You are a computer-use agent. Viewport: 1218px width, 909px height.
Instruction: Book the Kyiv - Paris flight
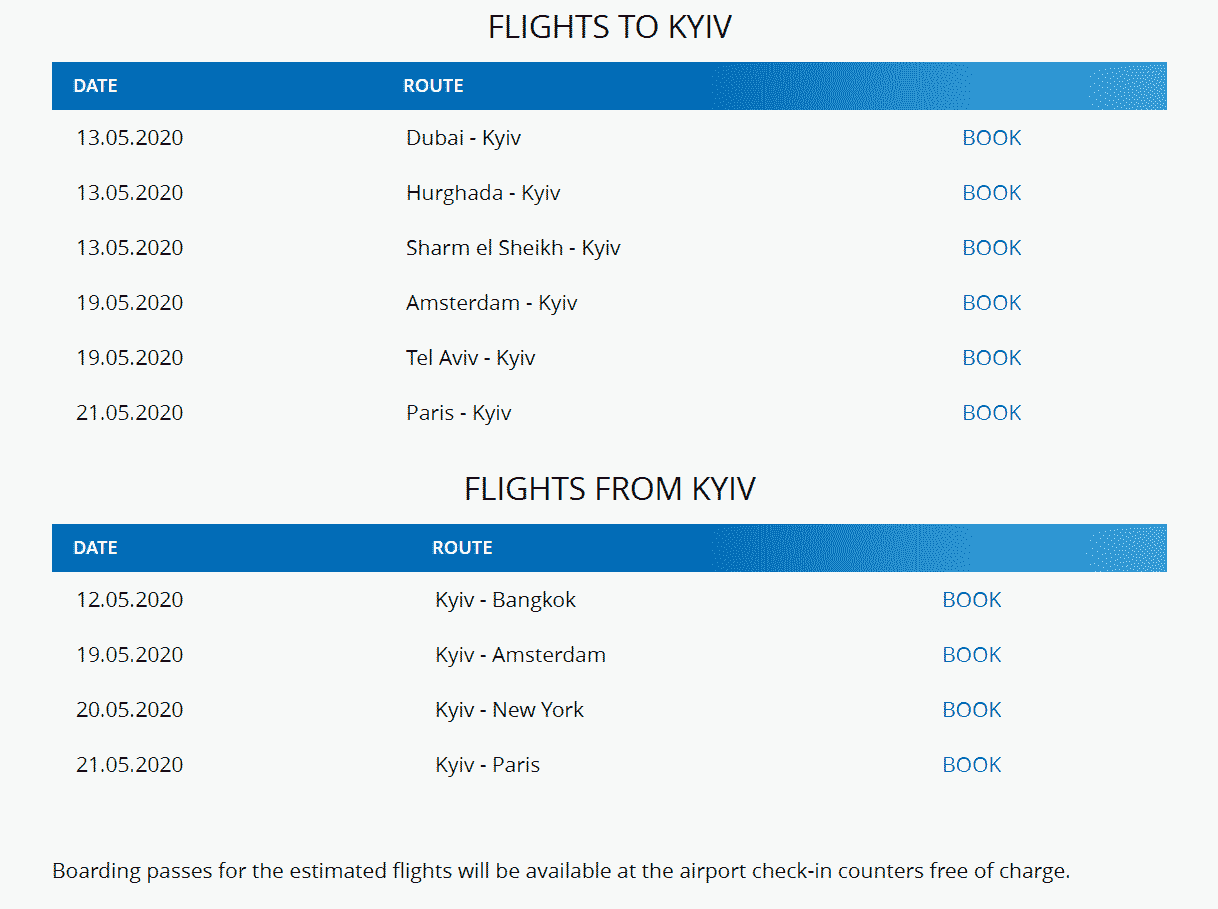pyautogui.click(x=971, y=765)
